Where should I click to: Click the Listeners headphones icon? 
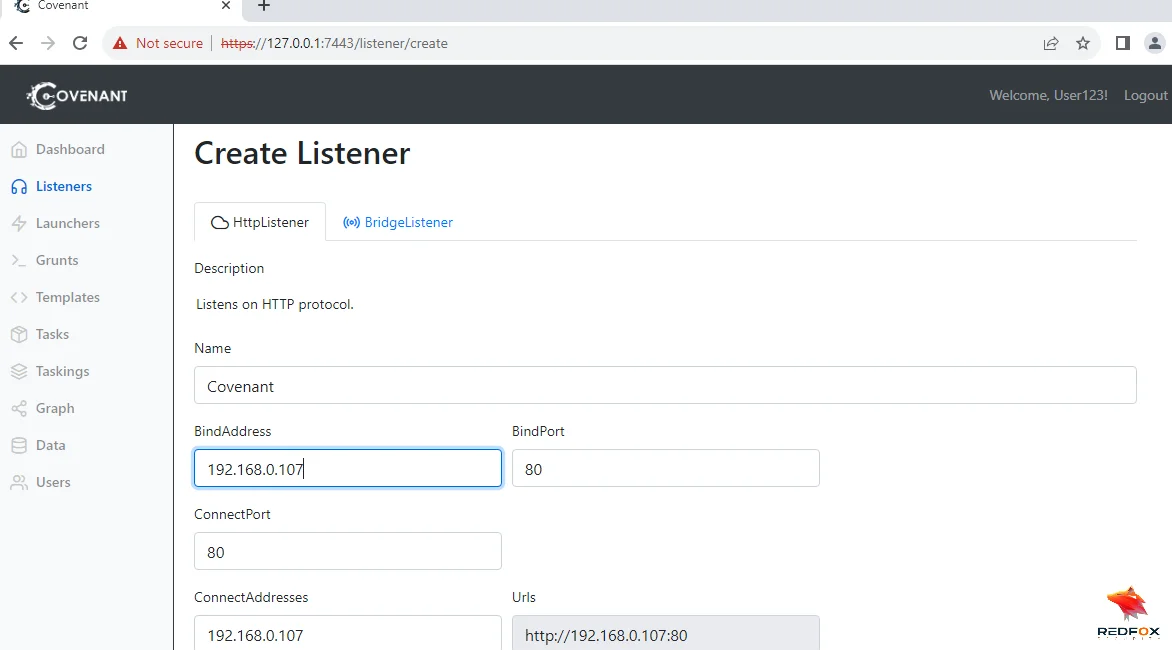click(18, 187)
